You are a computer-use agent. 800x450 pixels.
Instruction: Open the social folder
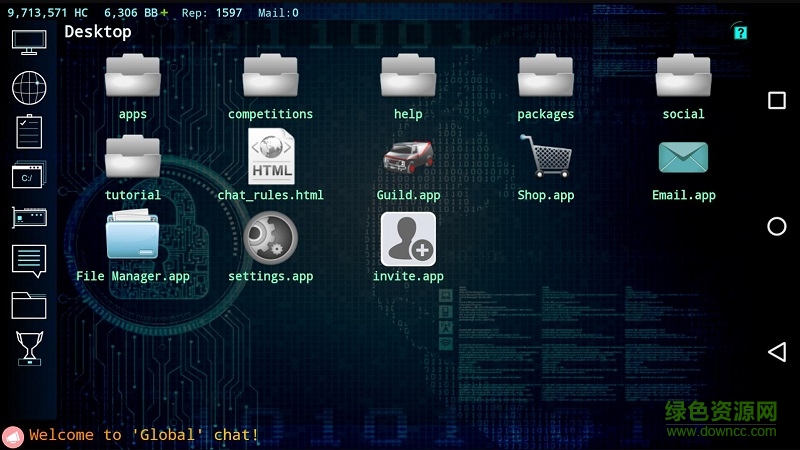(x=683, y=77)
